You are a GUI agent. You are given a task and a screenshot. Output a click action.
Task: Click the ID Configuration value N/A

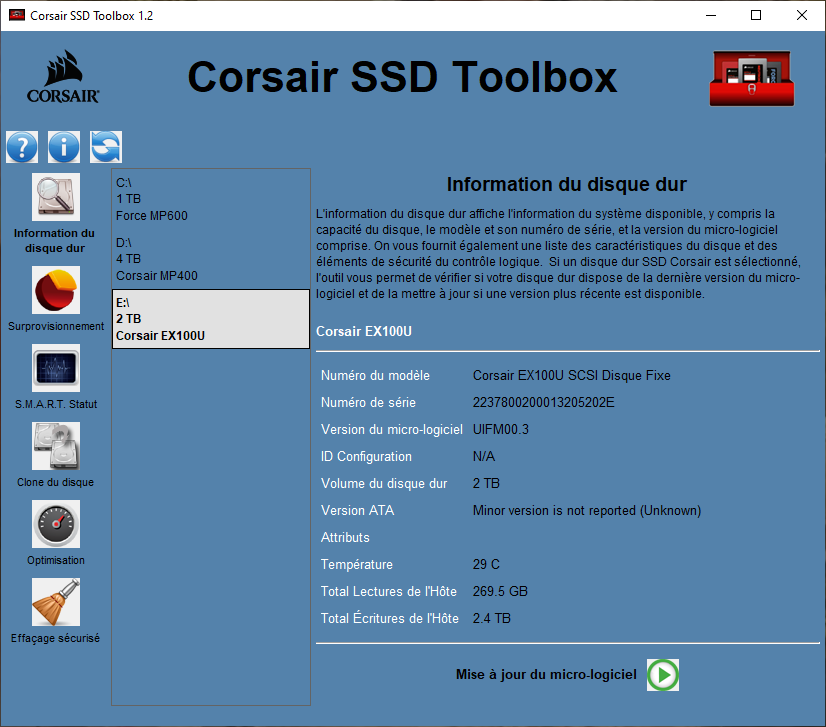484,456
